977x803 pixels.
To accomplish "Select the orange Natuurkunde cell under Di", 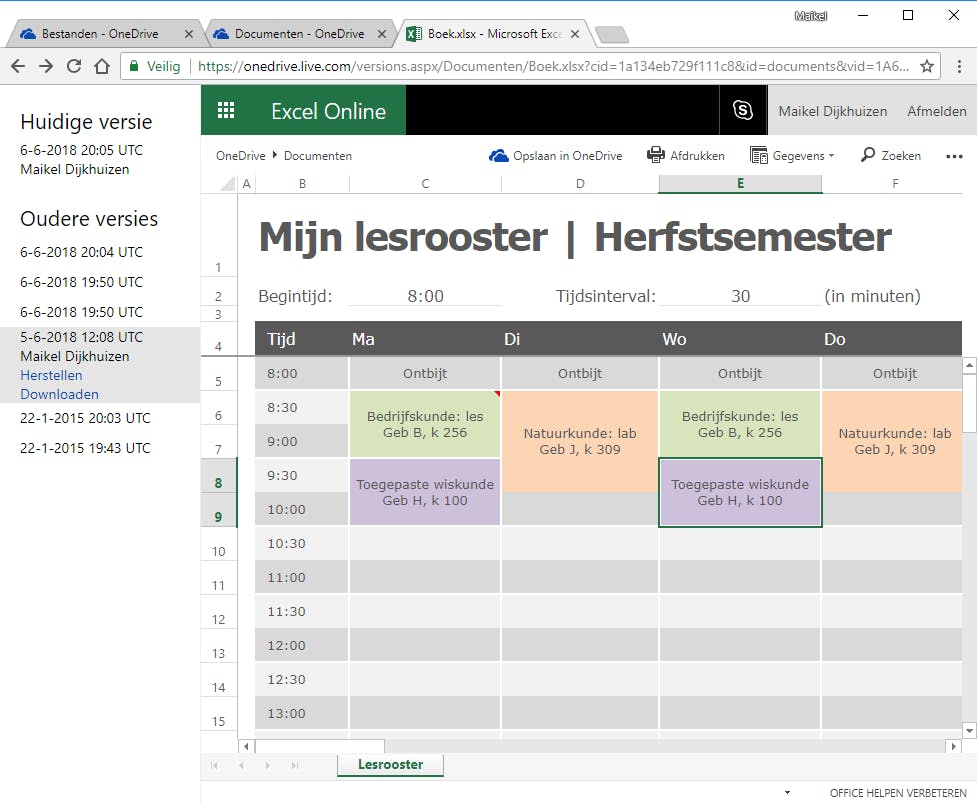I will pyautogui.click(x=579, y=441).
